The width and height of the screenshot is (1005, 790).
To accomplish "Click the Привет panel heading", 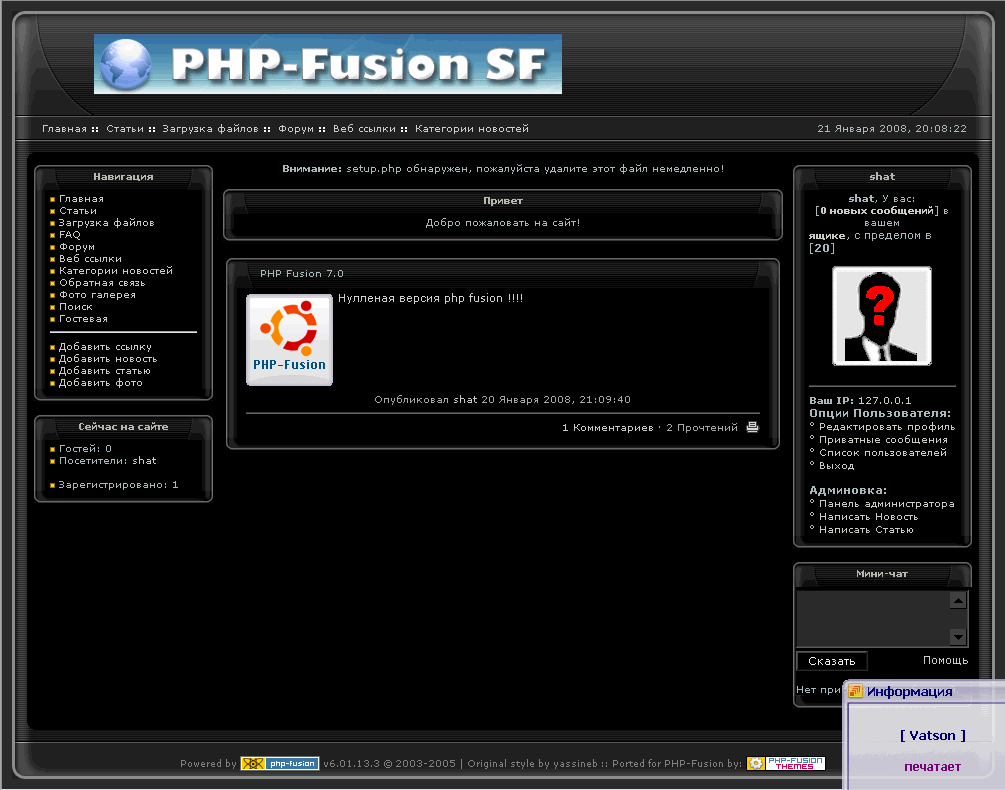I will [x=502, y=201].
